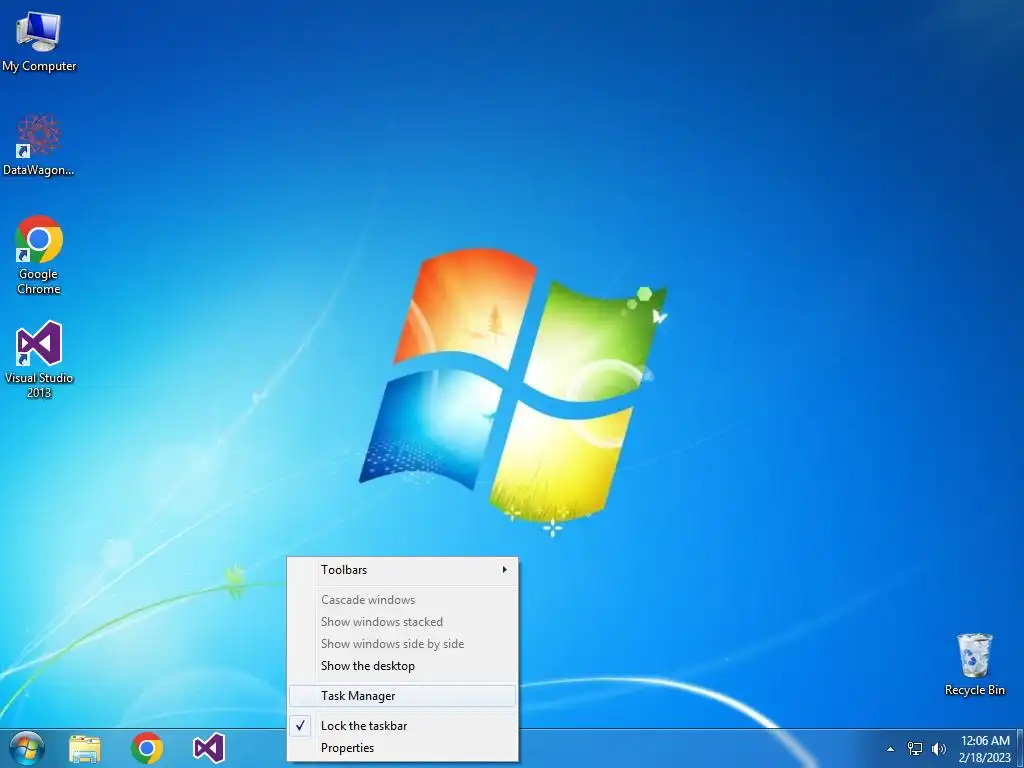Expand the Toolbars submenu
Image resolution: width=1024 pixels, height=768 pixels.
click(x=402, y=569)
